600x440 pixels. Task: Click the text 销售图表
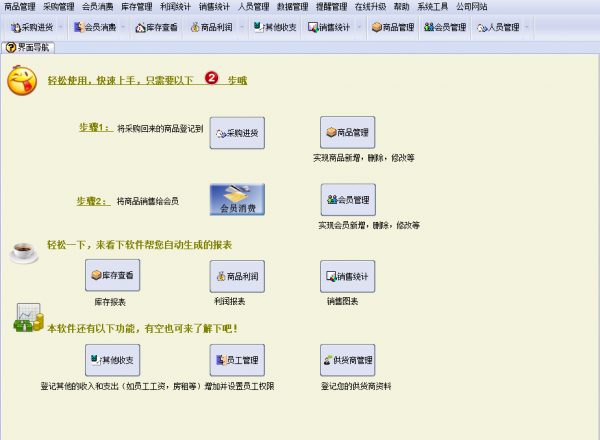pyautogui.click(x=342, y=301)
